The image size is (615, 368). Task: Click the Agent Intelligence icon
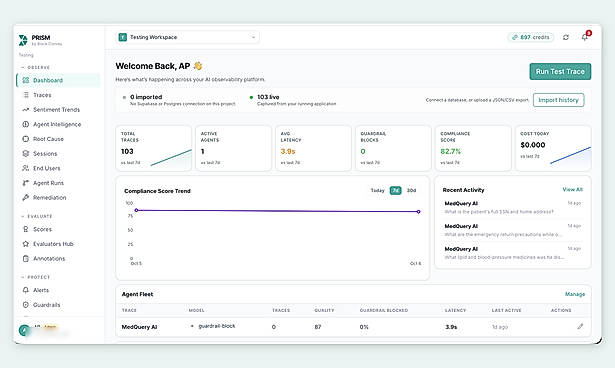(26, 124)
